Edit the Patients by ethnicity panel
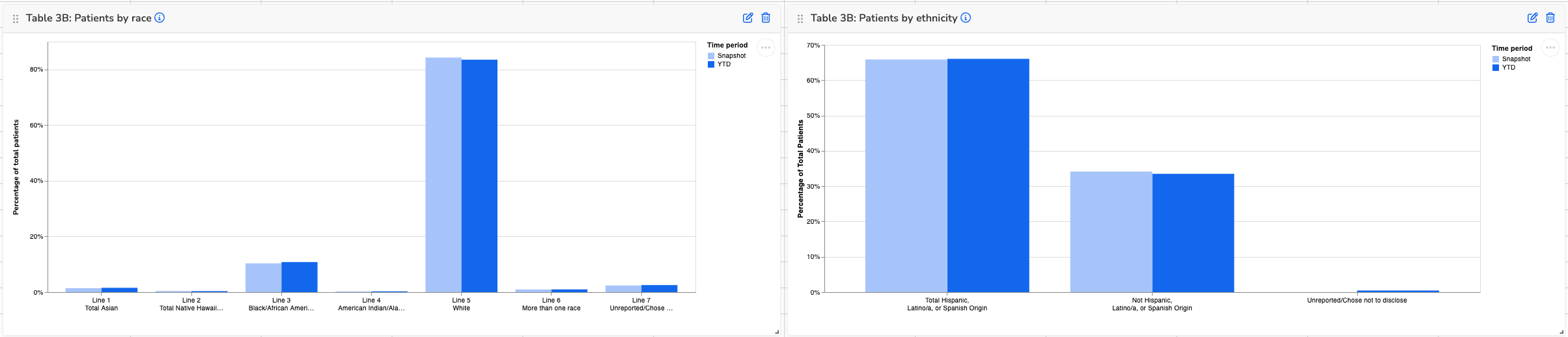The height and width of the screenshot is (337, 1568). point(1532,18)
